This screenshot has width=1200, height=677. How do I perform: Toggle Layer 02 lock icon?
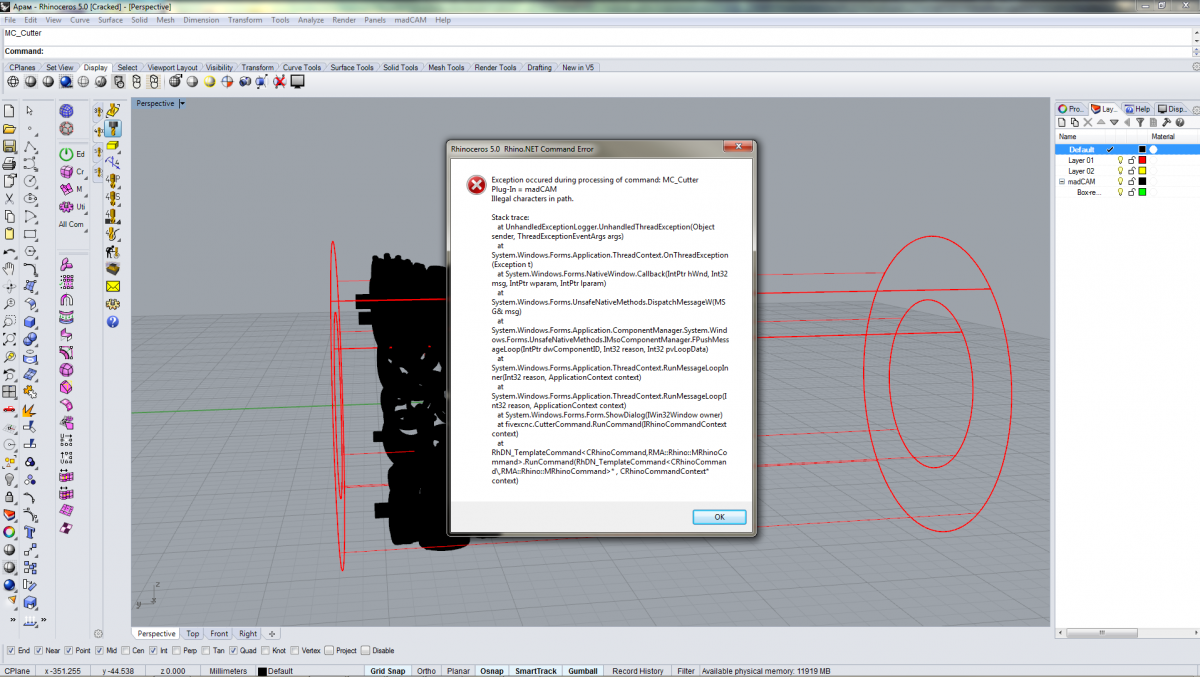(1132, 171)
